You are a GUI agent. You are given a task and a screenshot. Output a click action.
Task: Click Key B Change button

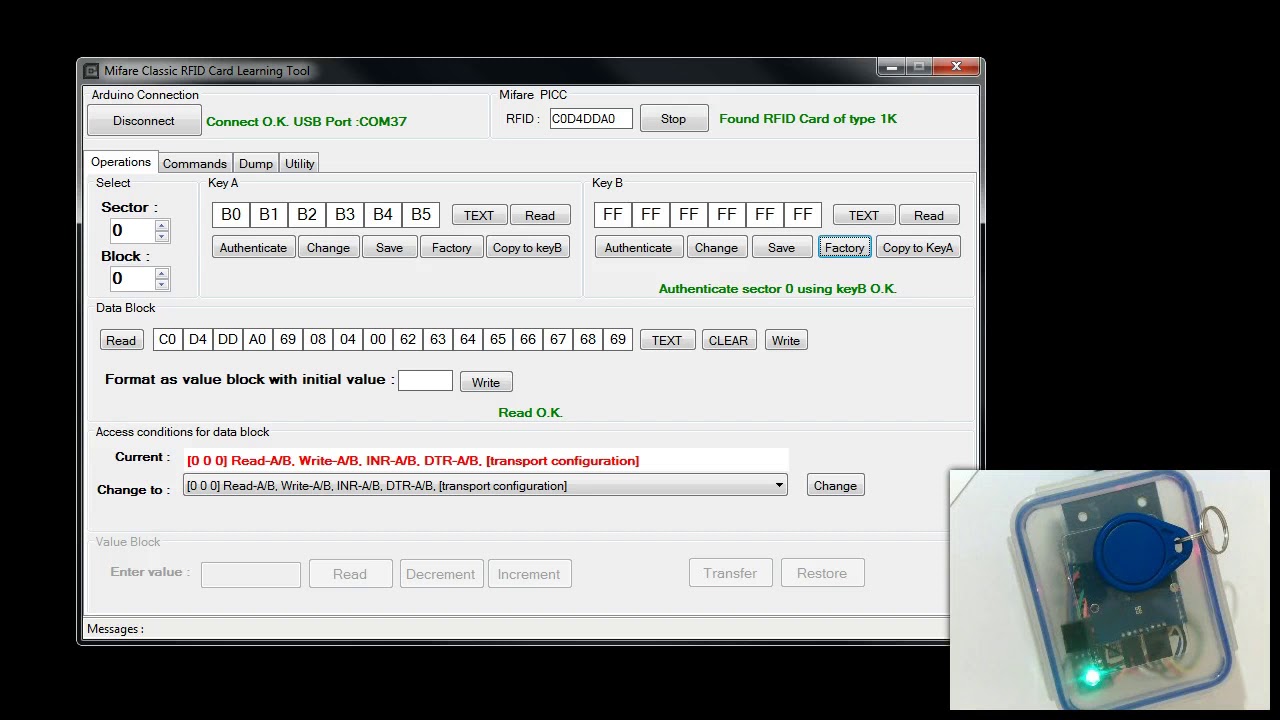tap(716, 248)
